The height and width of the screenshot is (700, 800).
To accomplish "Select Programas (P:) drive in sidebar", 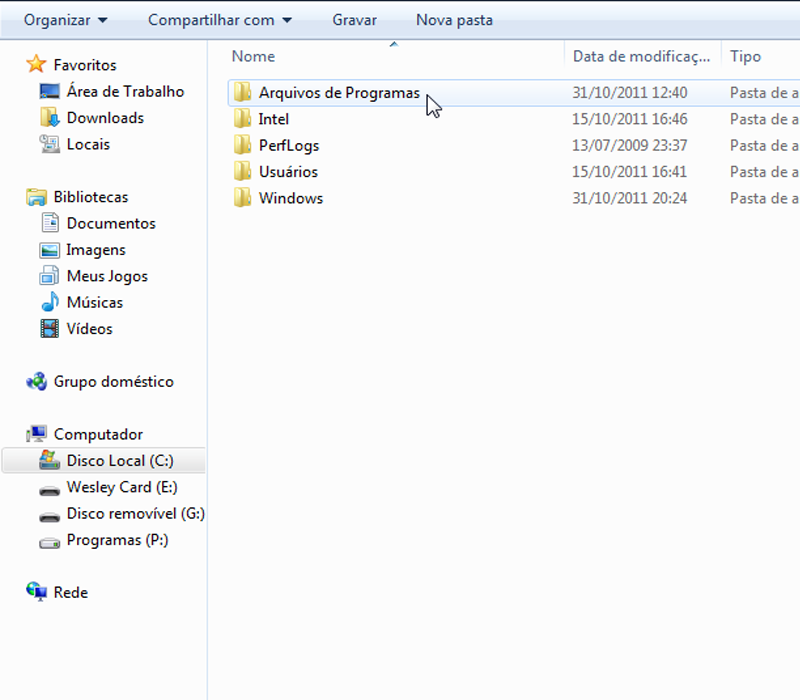I will [x=117, y=540].
